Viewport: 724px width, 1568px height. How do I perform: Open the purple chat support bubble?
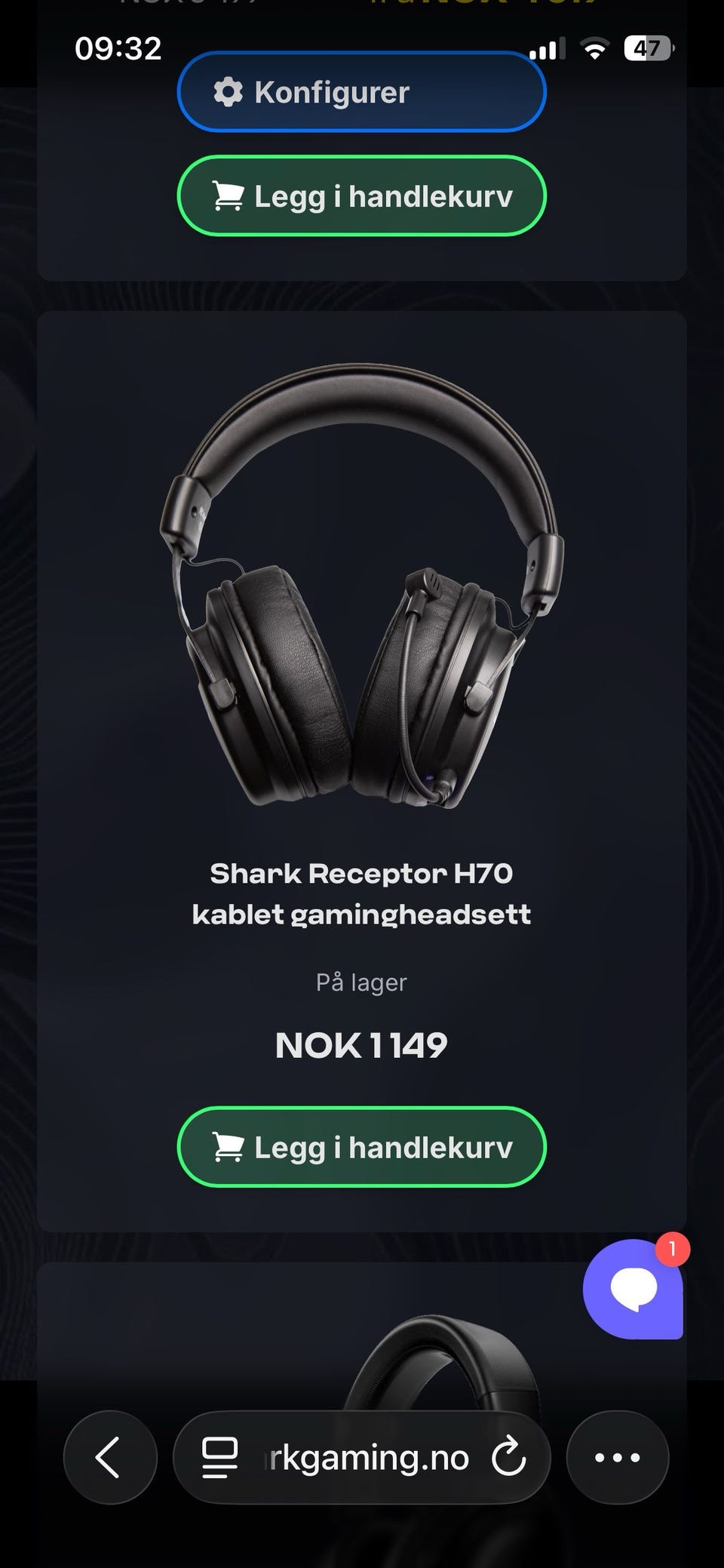(633, 1289)
